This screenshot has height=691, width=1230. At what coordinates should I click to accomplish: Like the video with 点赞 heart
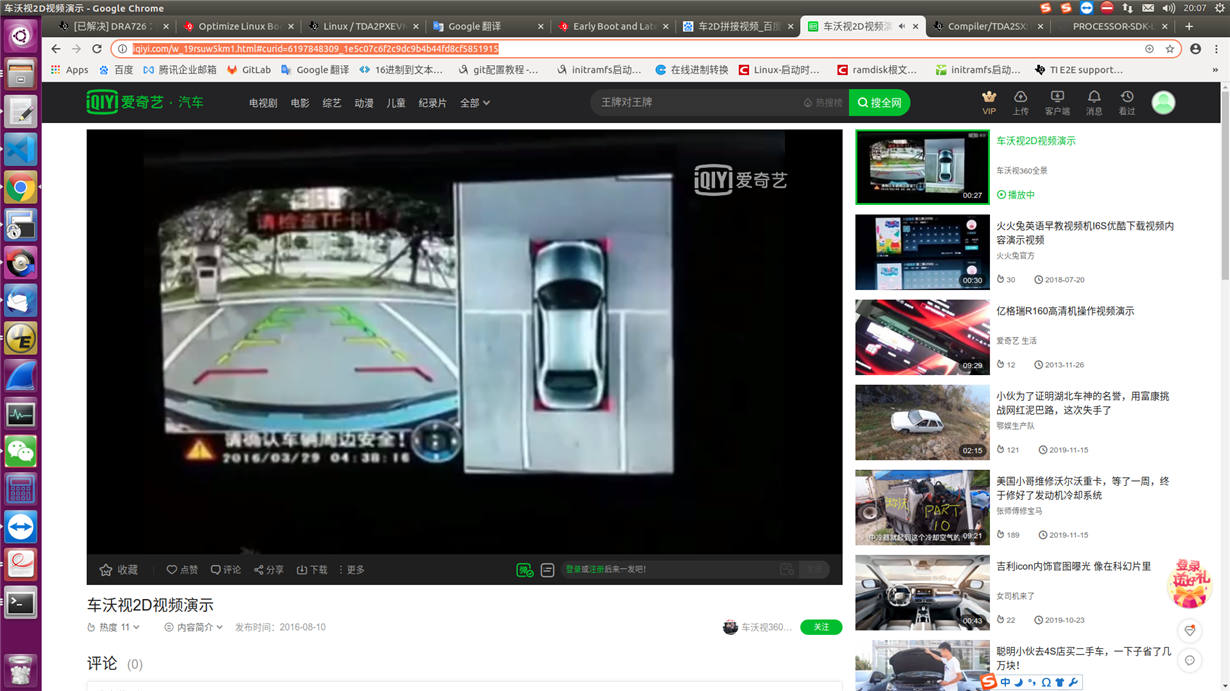[182, 570]
